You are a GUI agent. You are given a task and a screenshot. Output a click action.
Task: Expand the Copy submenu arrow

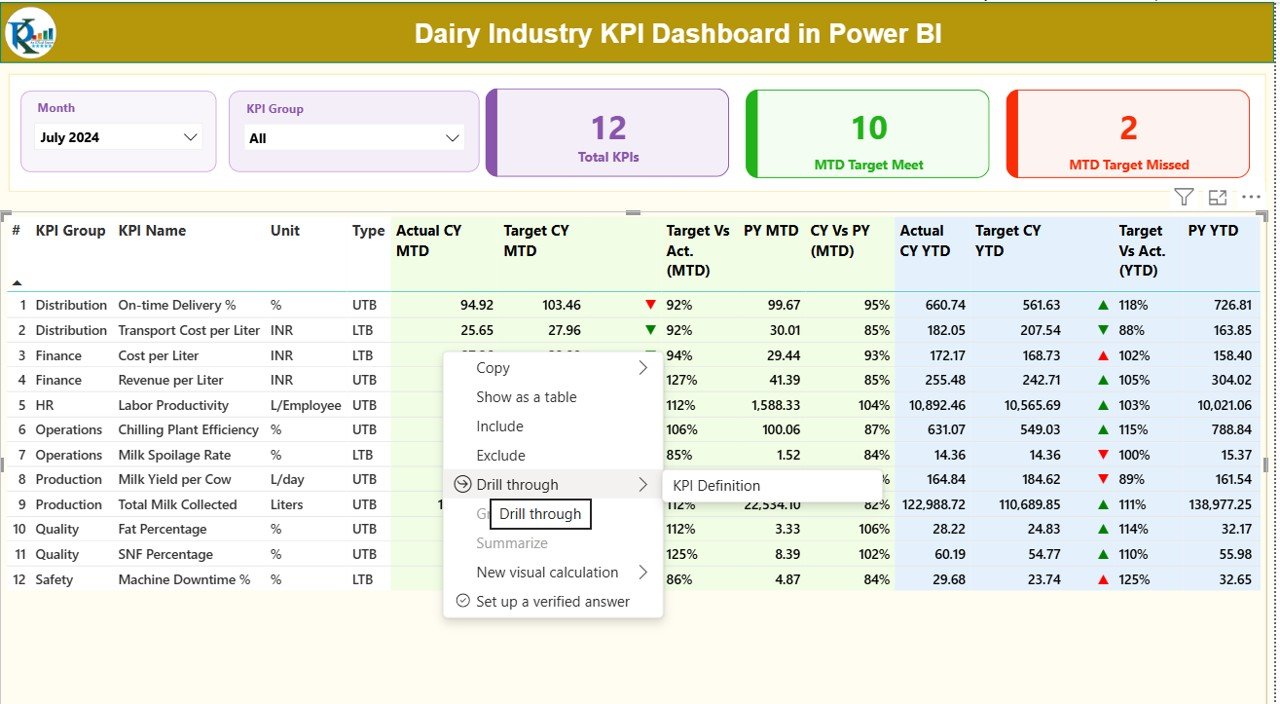click(643, 368)
